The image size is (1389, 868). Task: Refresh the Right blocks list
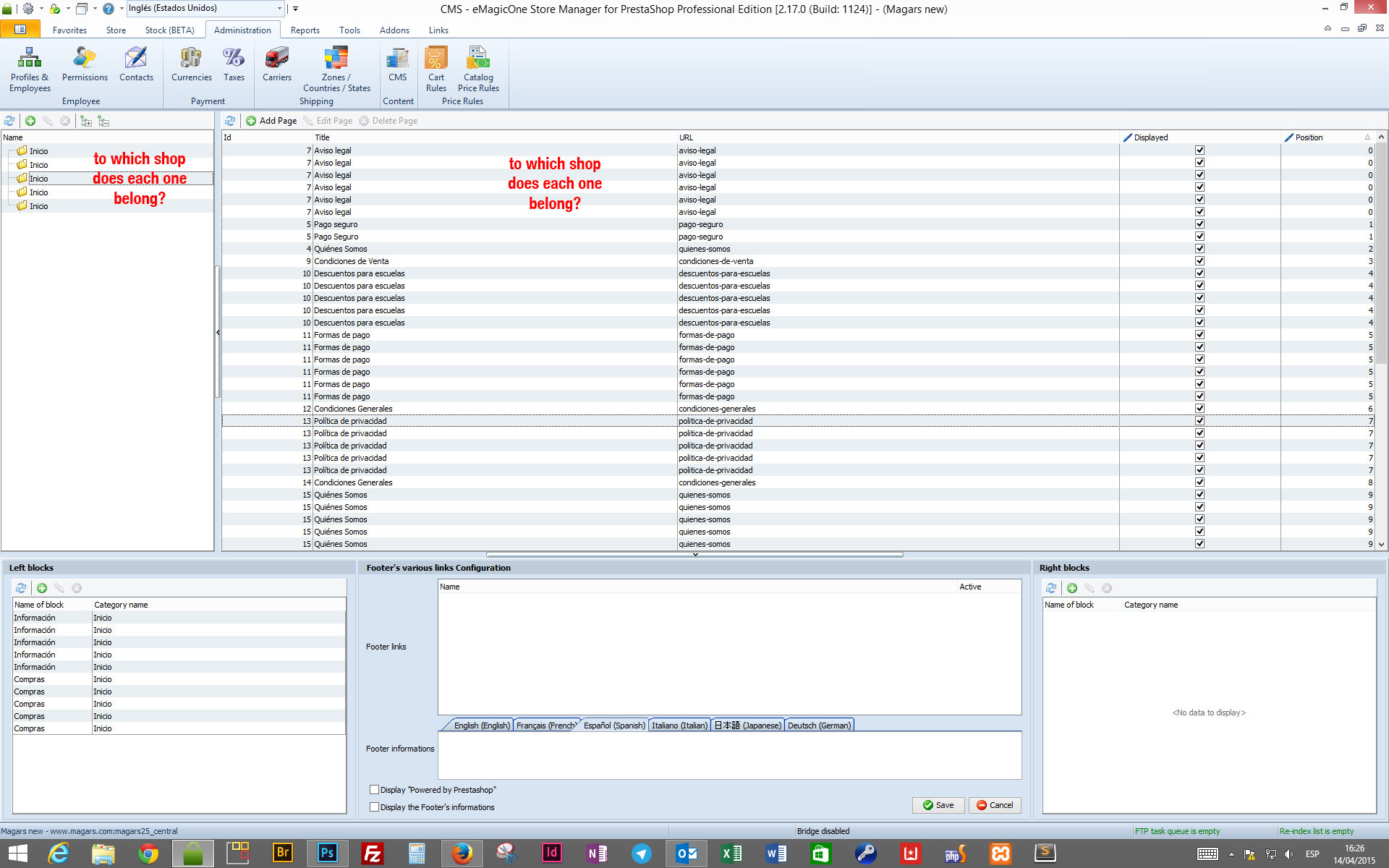1051,588
